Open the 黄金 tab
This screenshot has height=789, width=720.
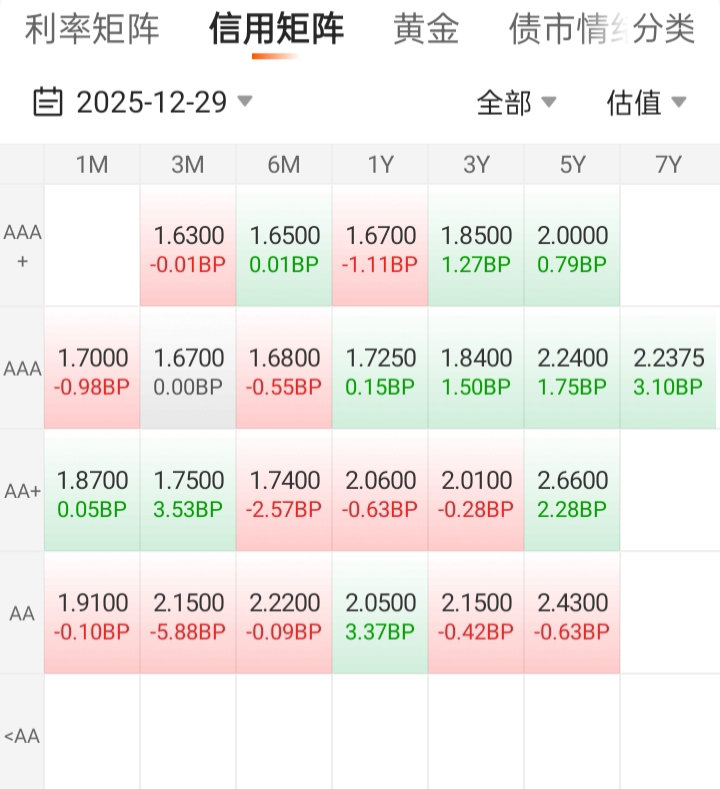pyautogui.click(x=426, y=30)
